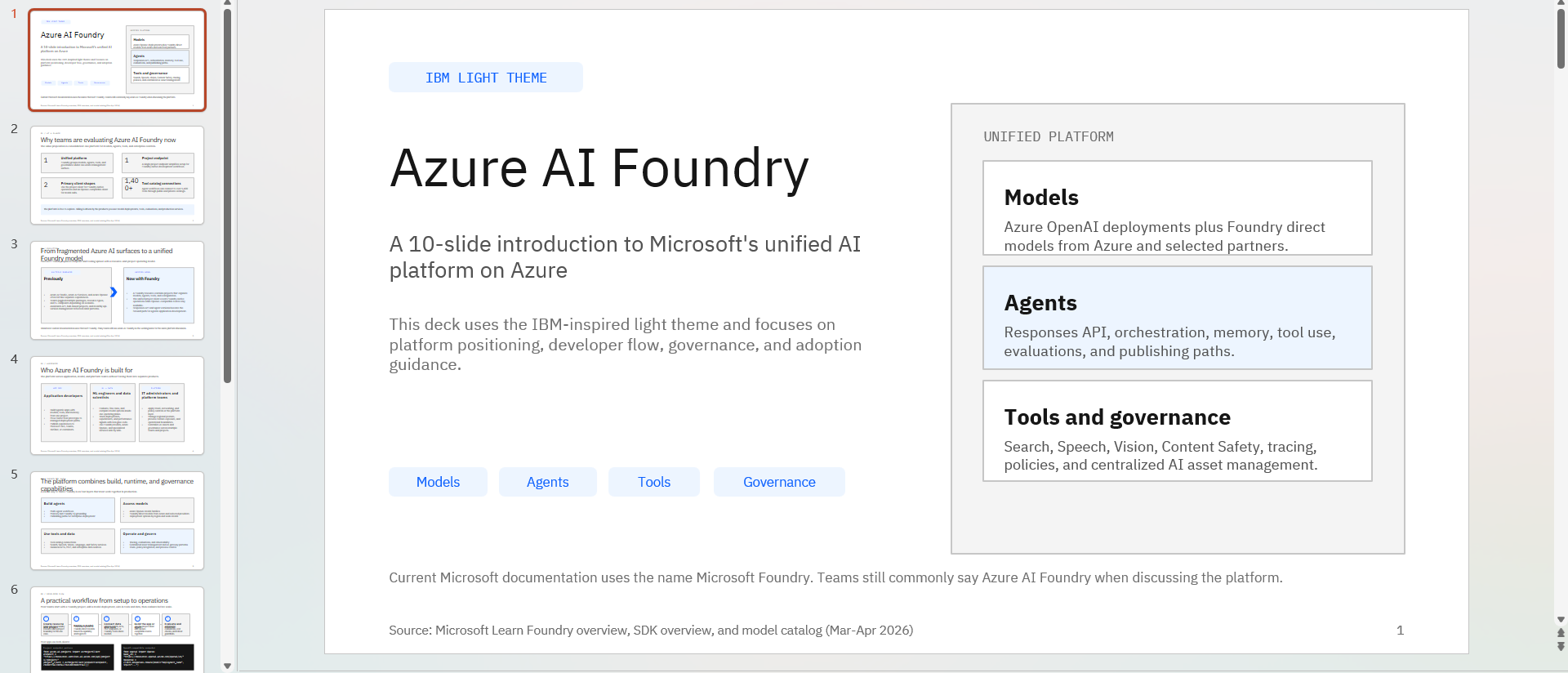This screenshot has width=1568, height=673.
Task: Click the Models chip on slide
Action: (438, 482)
